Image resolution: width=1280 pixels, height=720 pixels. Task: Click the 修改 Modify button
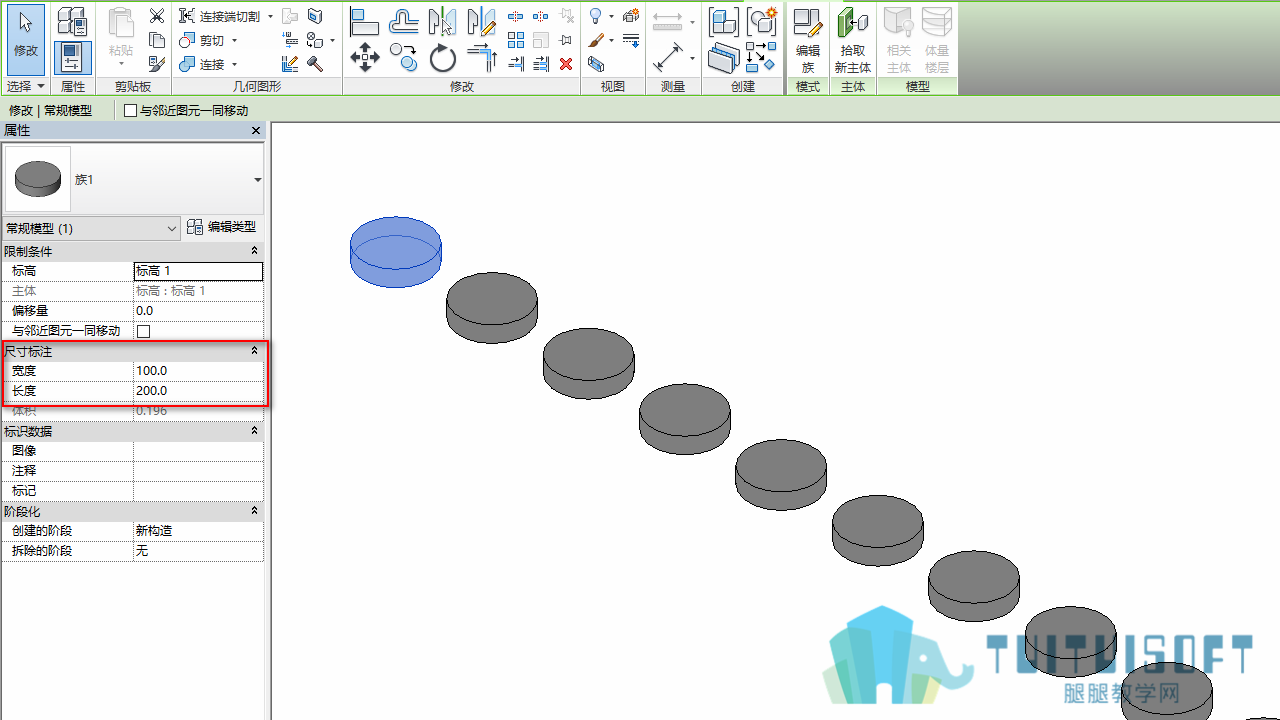point(26,39)
